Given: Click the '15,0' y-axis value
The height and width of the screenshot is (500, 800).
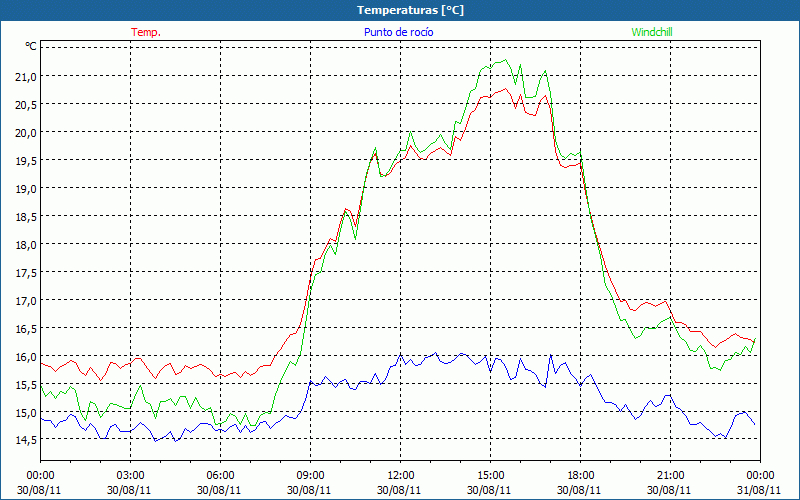Looking at the screenshot, I should tap(26, 413).
